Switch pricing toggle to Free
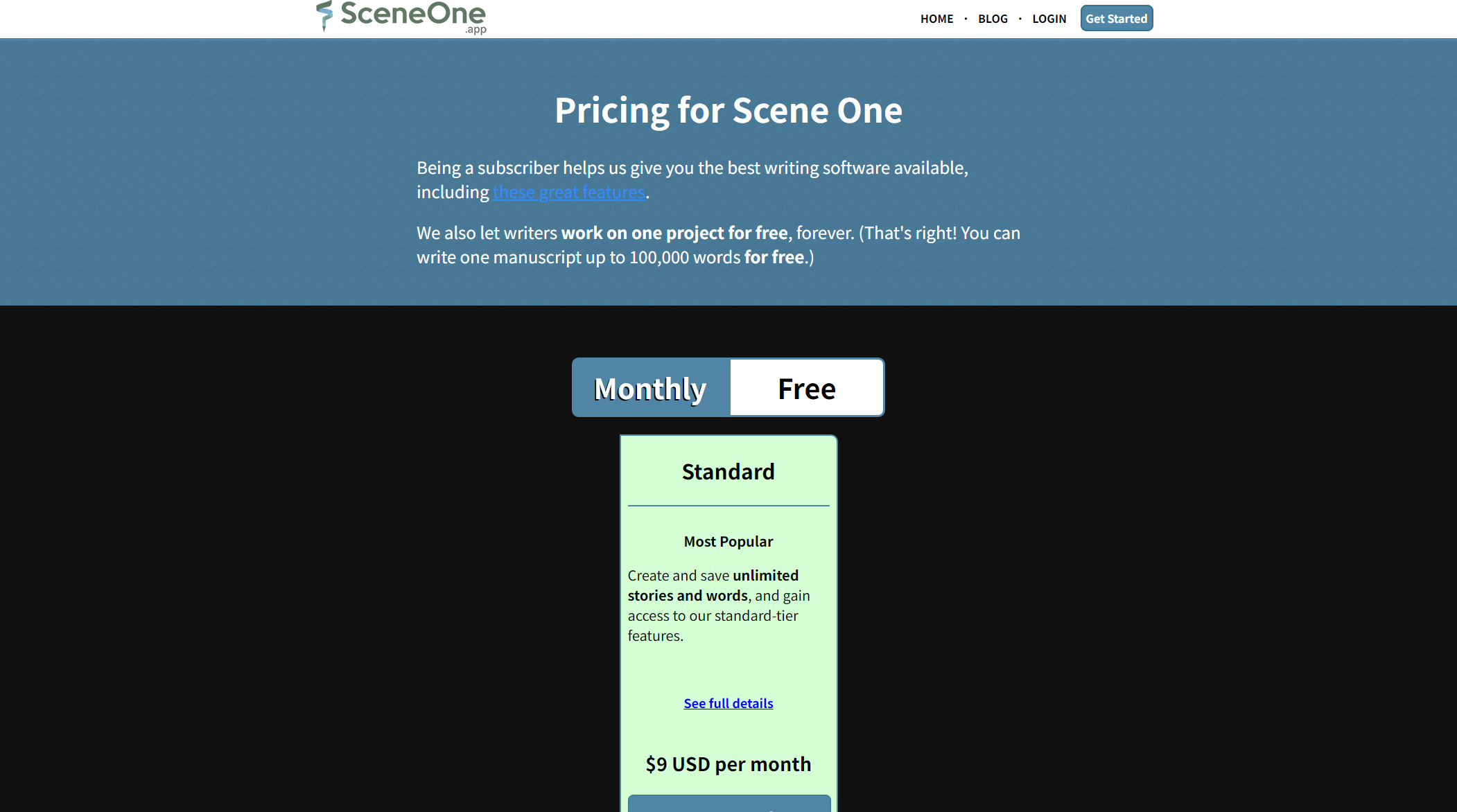1457x812 pixels. point(807,388)
